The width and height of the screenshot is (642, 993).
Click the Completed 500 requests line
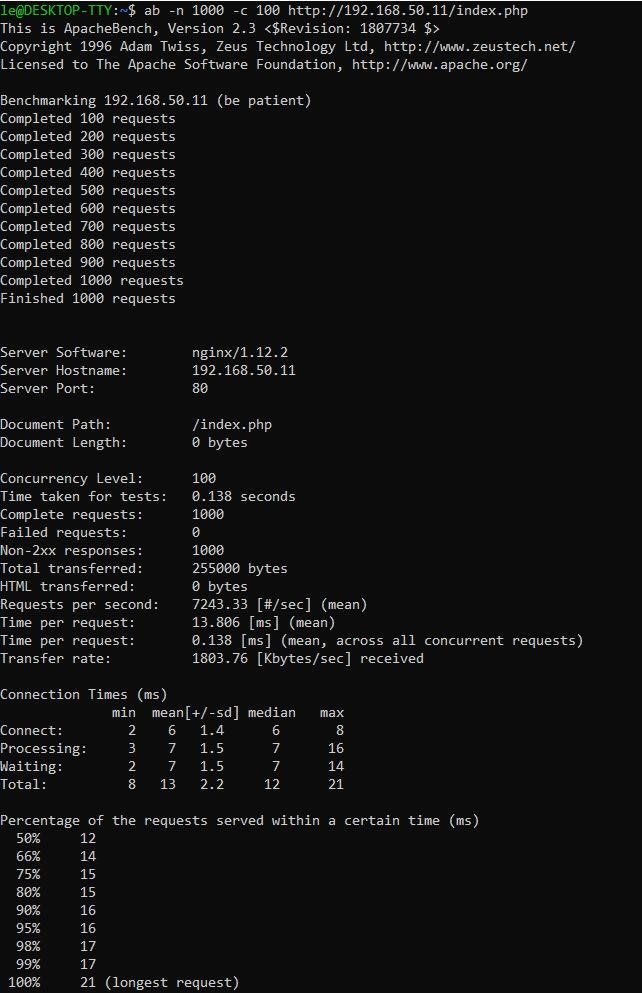pos(88,191)
